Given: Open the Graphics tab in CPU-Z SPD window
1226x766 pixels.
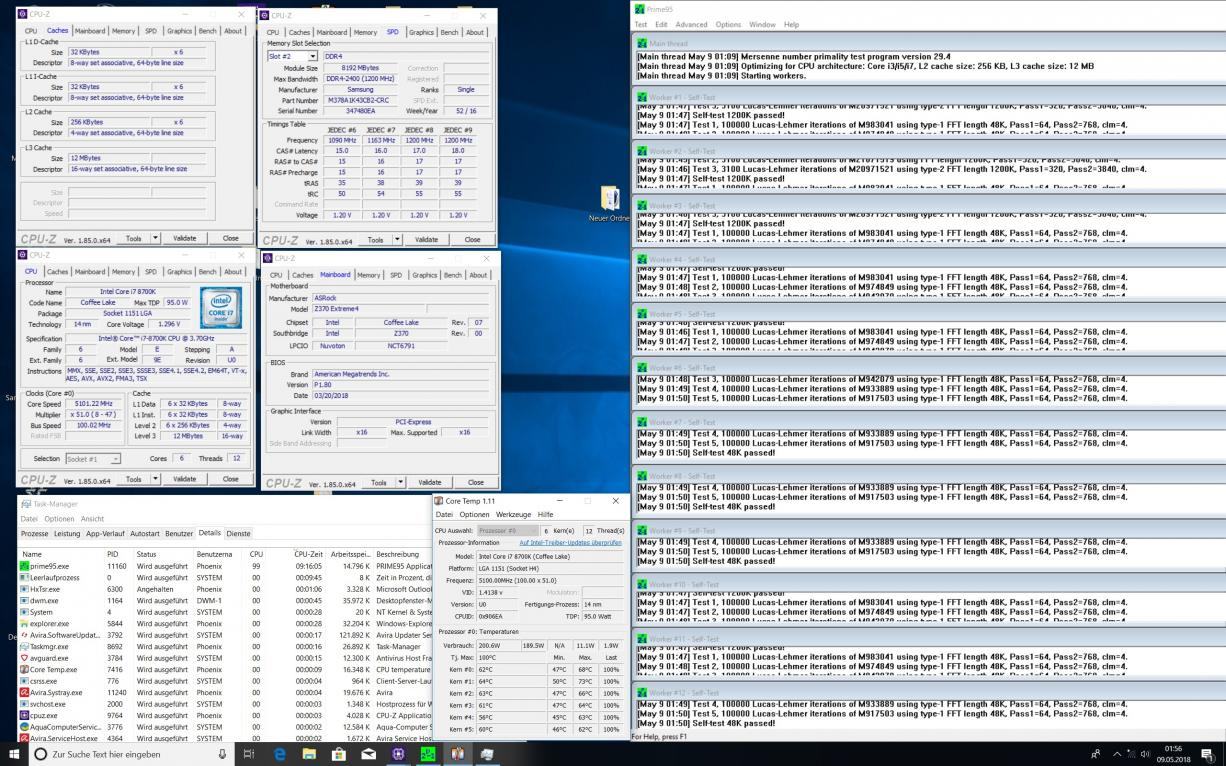Looking at the screenshot, I should click(x=421, y=32).
